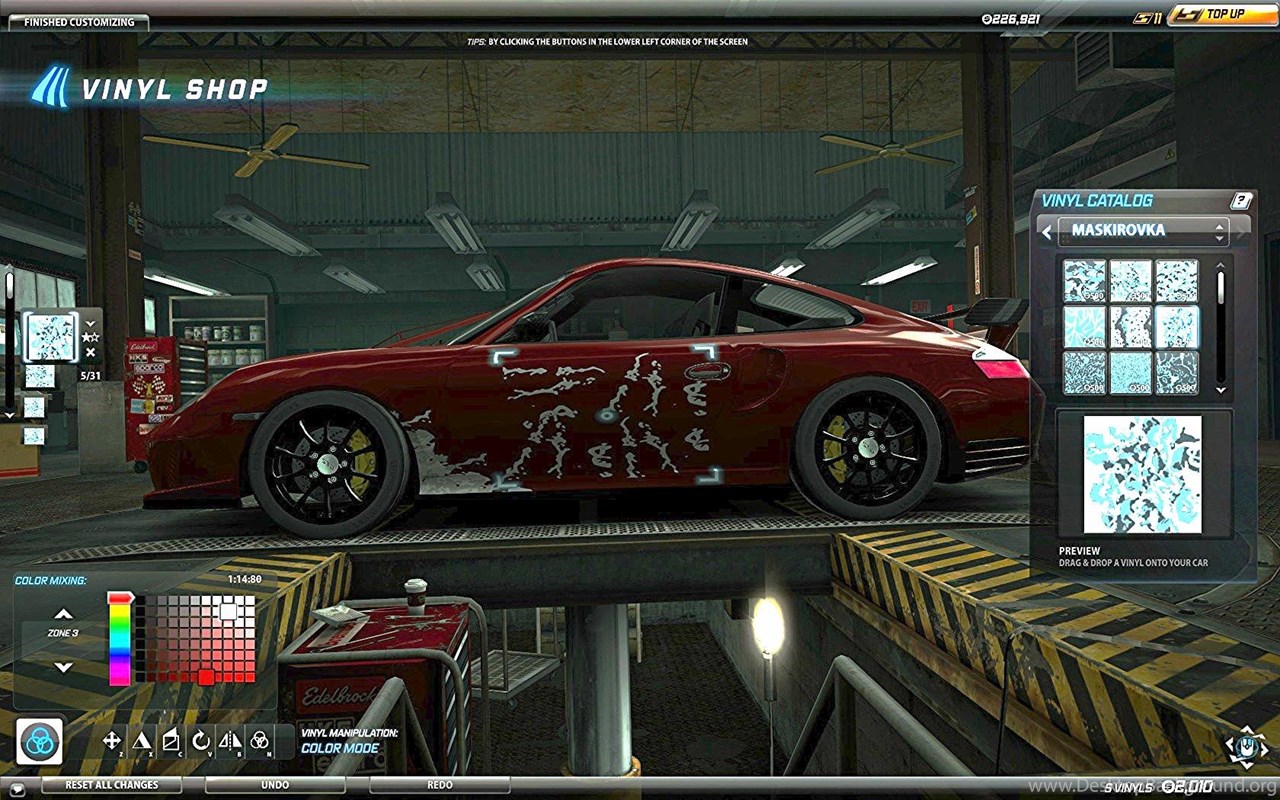This screenshot has height=800, width=1280.
Task: Click Reset All Changes button
Action: (111, 785)
